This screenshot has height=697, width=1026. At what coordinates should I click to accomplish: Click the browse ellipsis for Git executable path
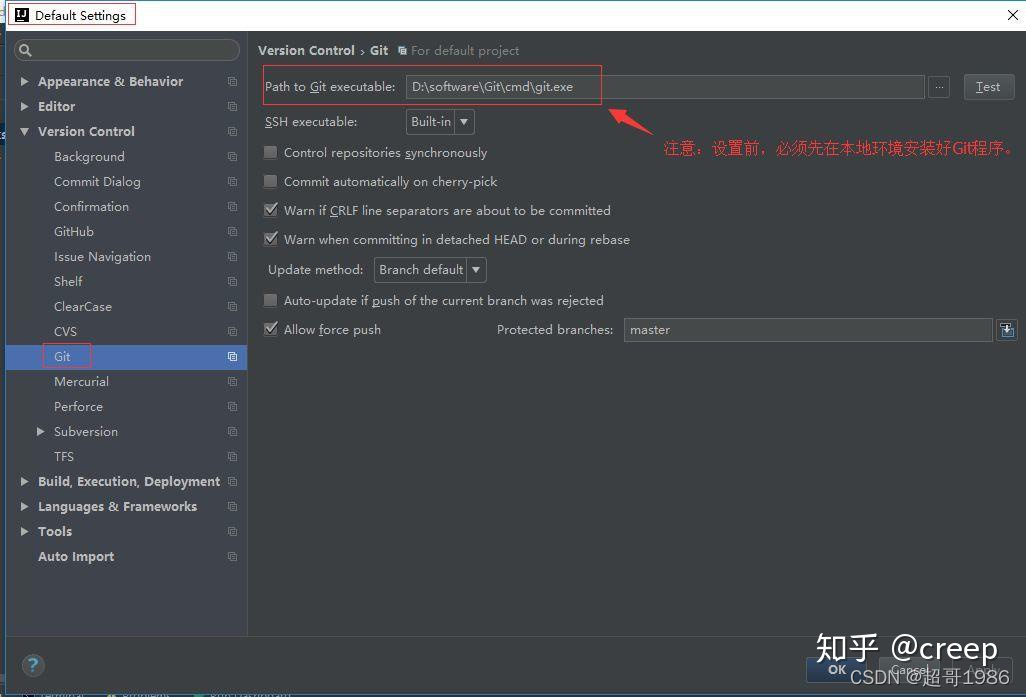[938, 86]
